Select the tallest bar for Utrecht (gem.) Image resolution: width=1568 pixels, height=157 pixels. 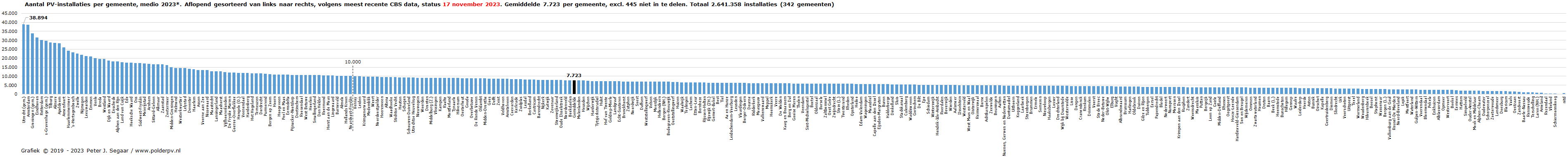tap(24, 59)
